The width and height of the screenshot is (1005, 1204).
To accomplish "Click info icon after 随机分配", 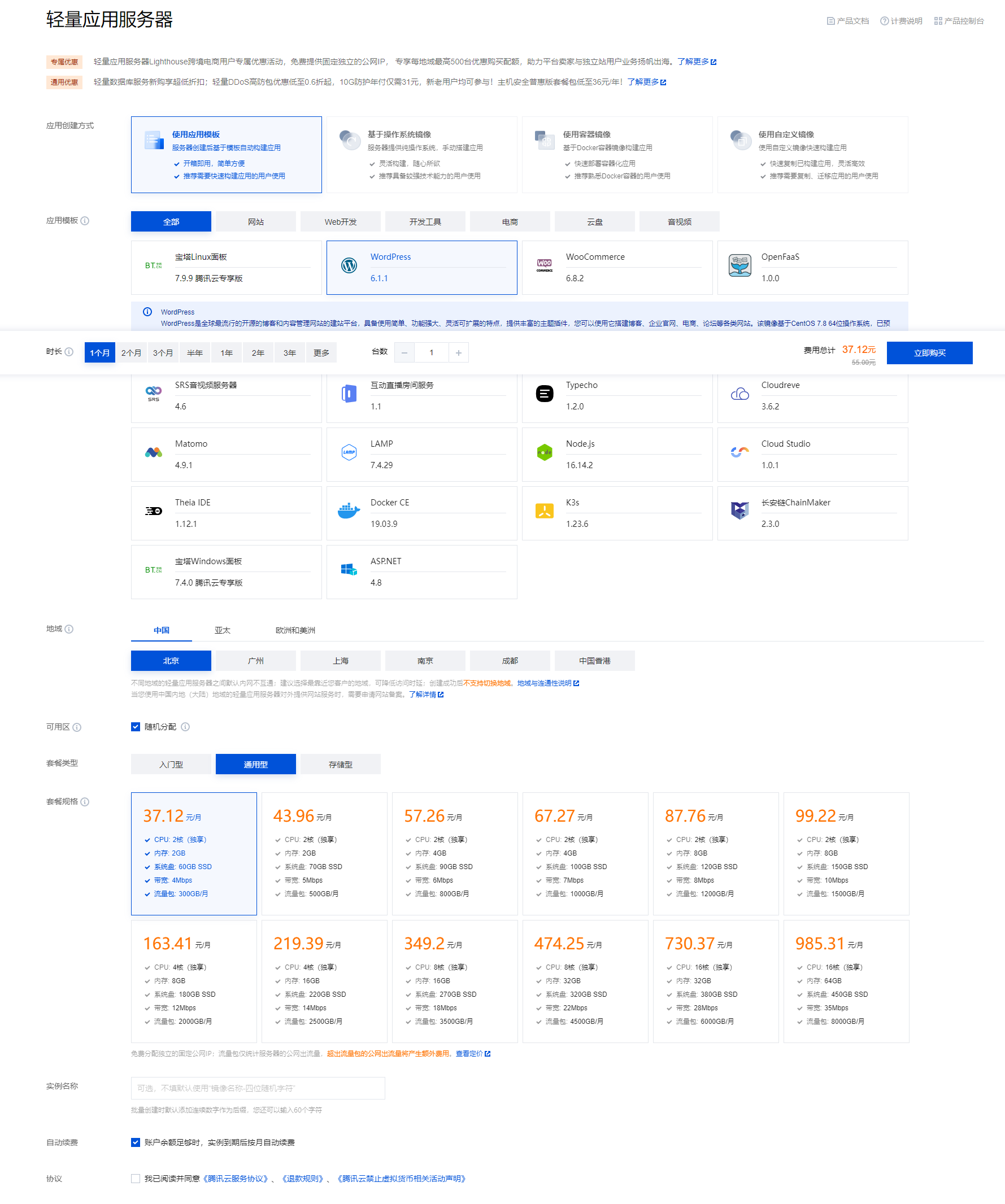I will (x=185, y=726).
